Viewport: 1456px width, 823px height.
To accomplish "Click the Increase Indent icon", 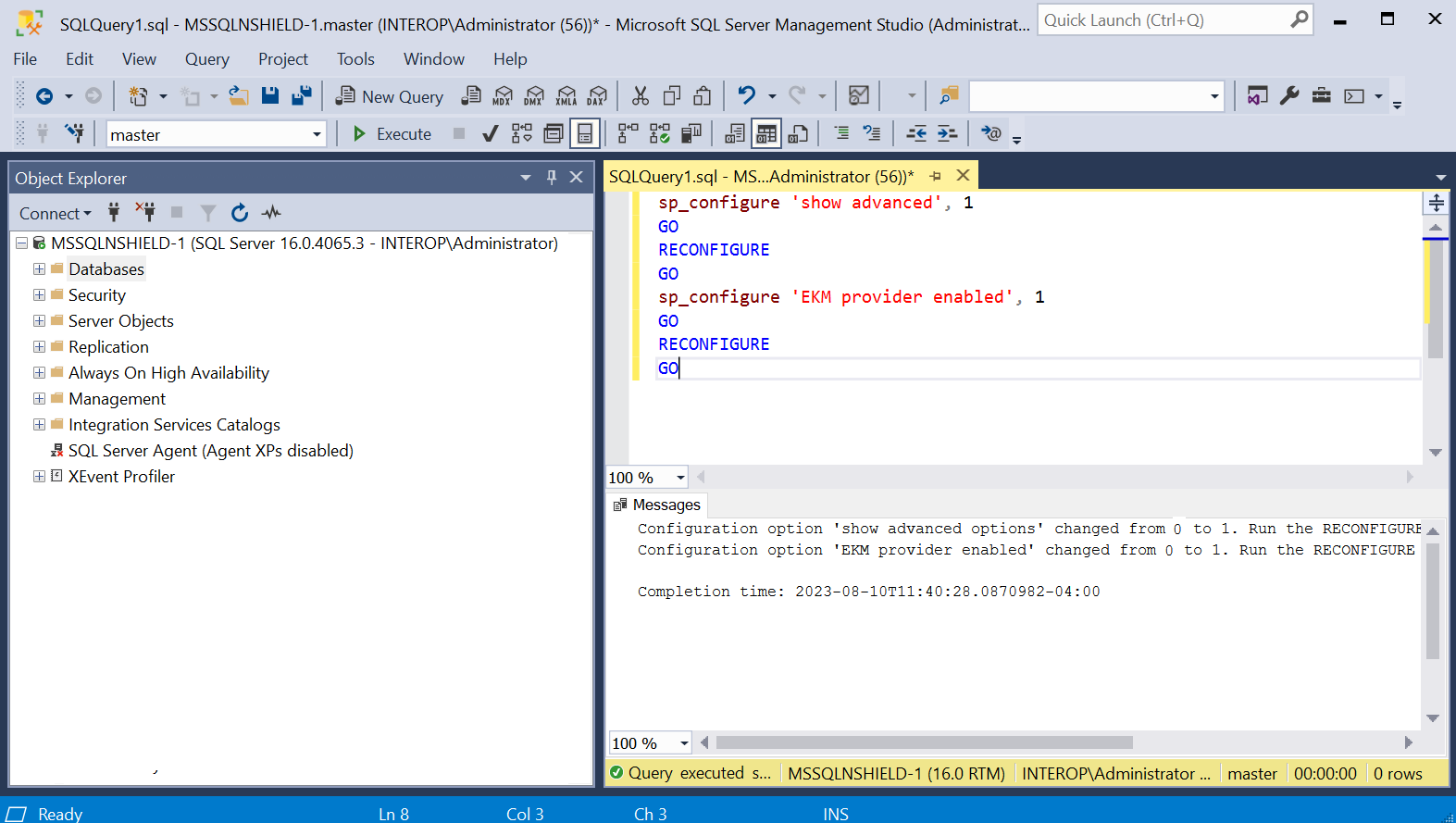I will [x=947, y=133].
